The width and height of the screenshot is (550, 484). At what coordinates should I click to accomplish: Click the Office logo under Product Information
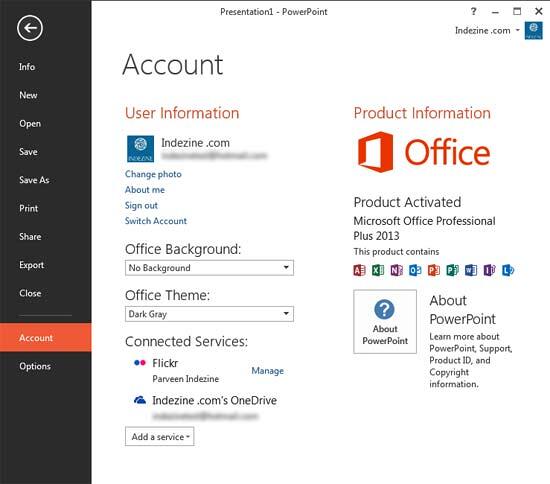424,152
